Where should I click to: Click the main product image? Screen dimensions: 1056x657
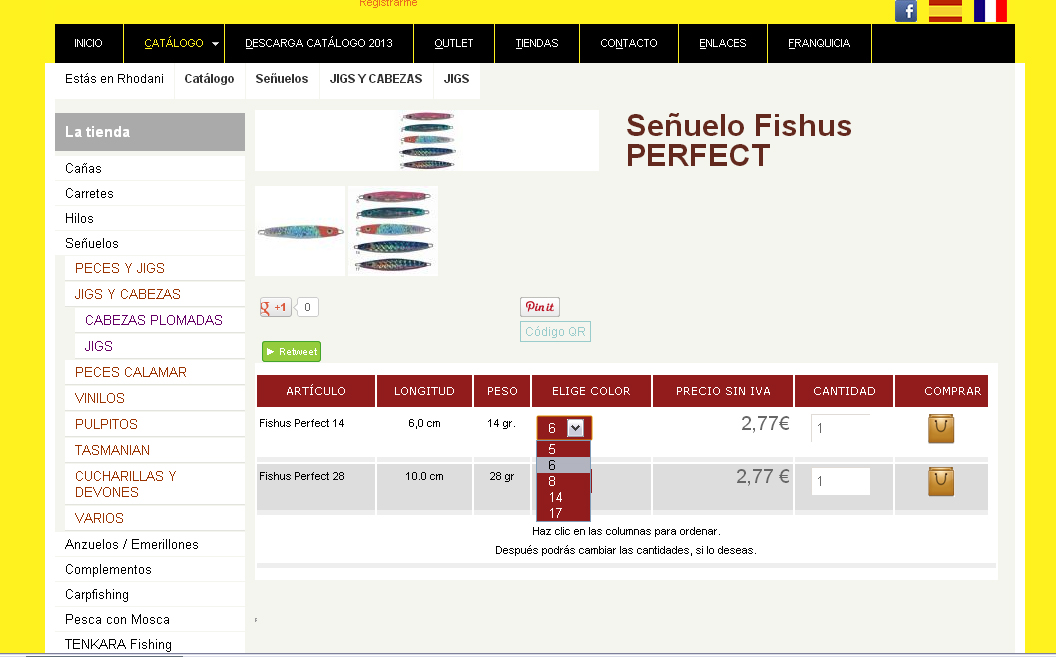[x=427, y=140]
